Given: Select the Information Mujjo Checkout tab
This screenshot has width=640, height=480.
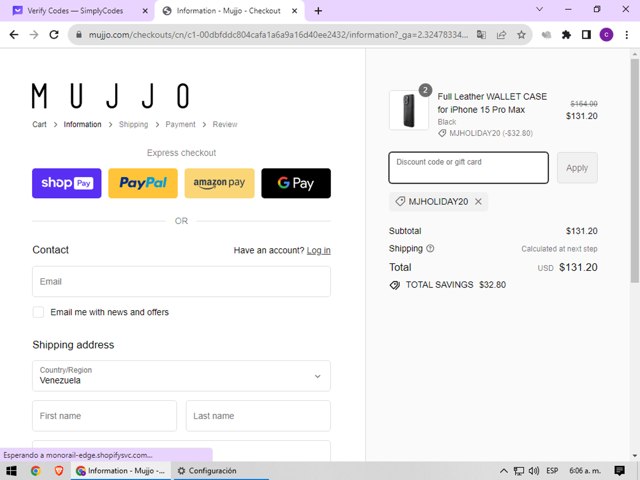Looking at the screenshot, I should [x=229, y=11].
